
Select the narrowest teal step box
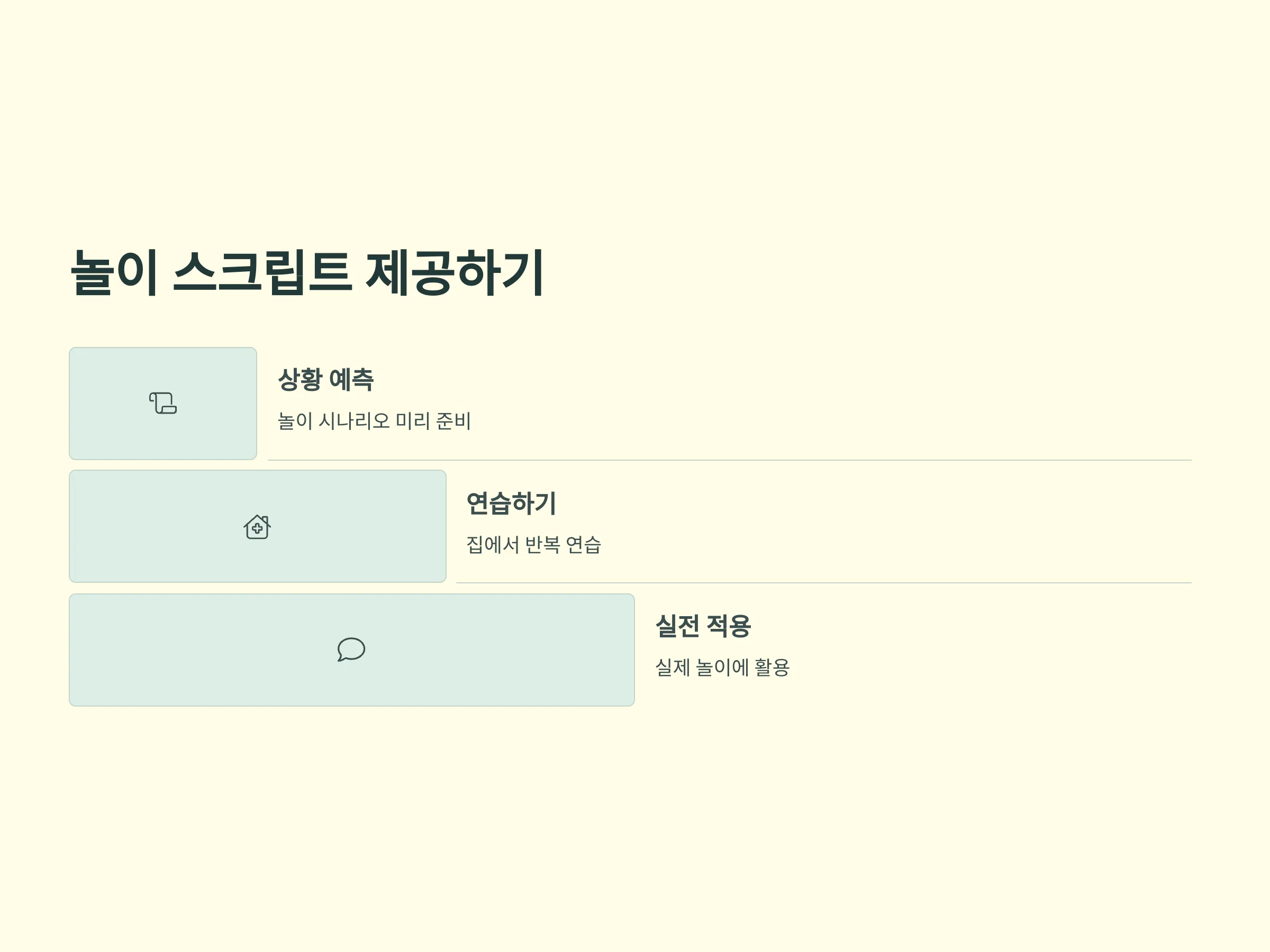163,404
